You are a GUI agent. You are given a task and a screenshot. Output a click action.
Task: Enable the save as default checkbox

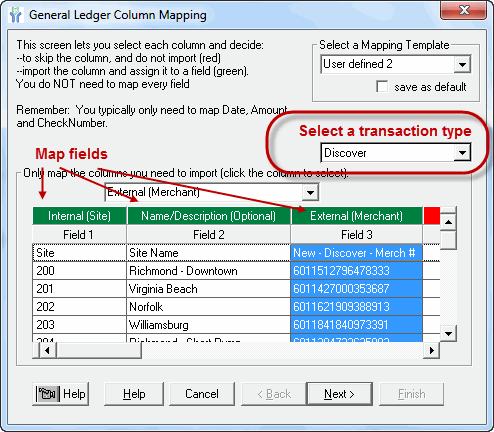(382, 86)
